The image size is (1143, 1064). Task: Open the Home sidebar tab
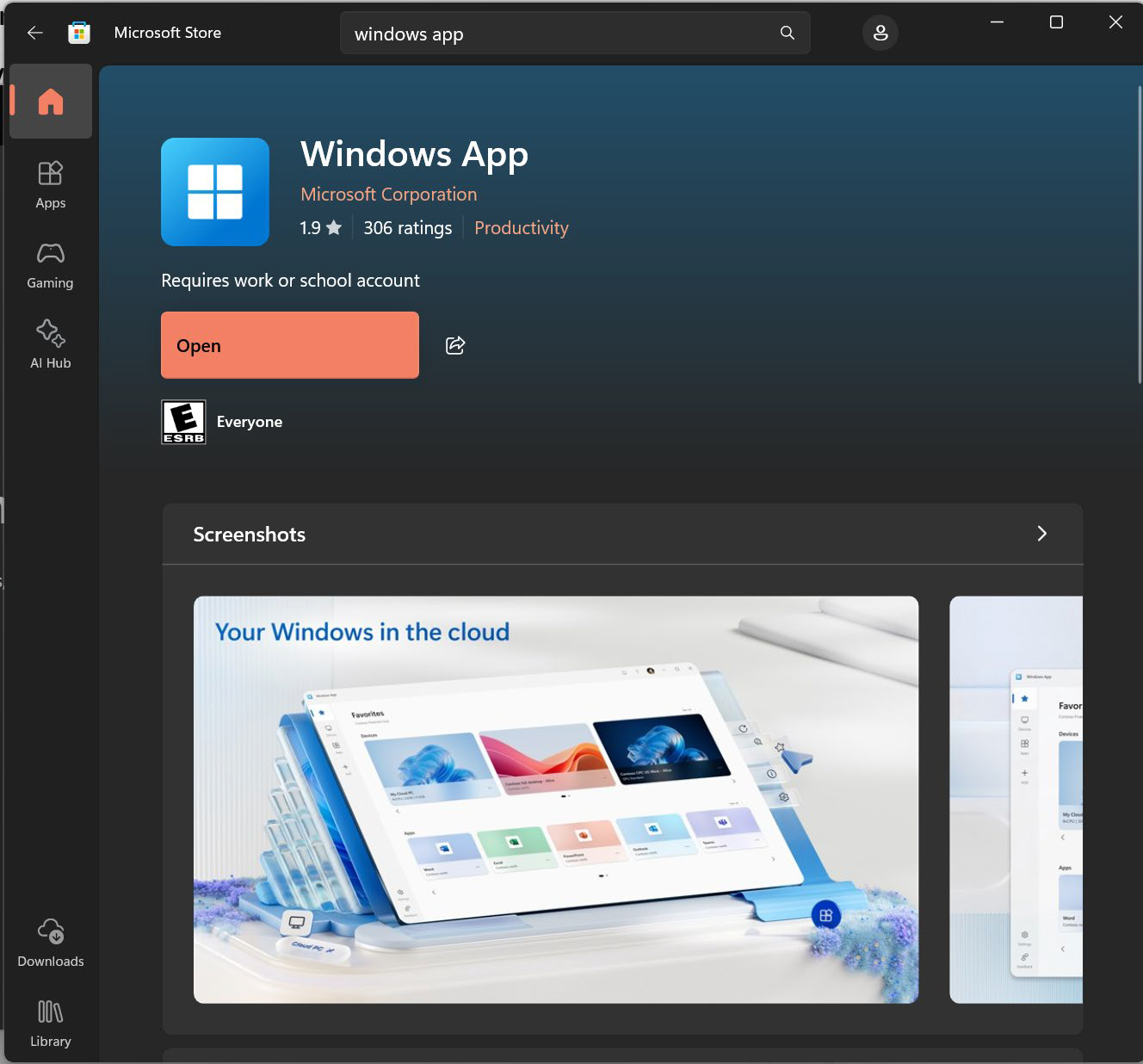(51, 102)
